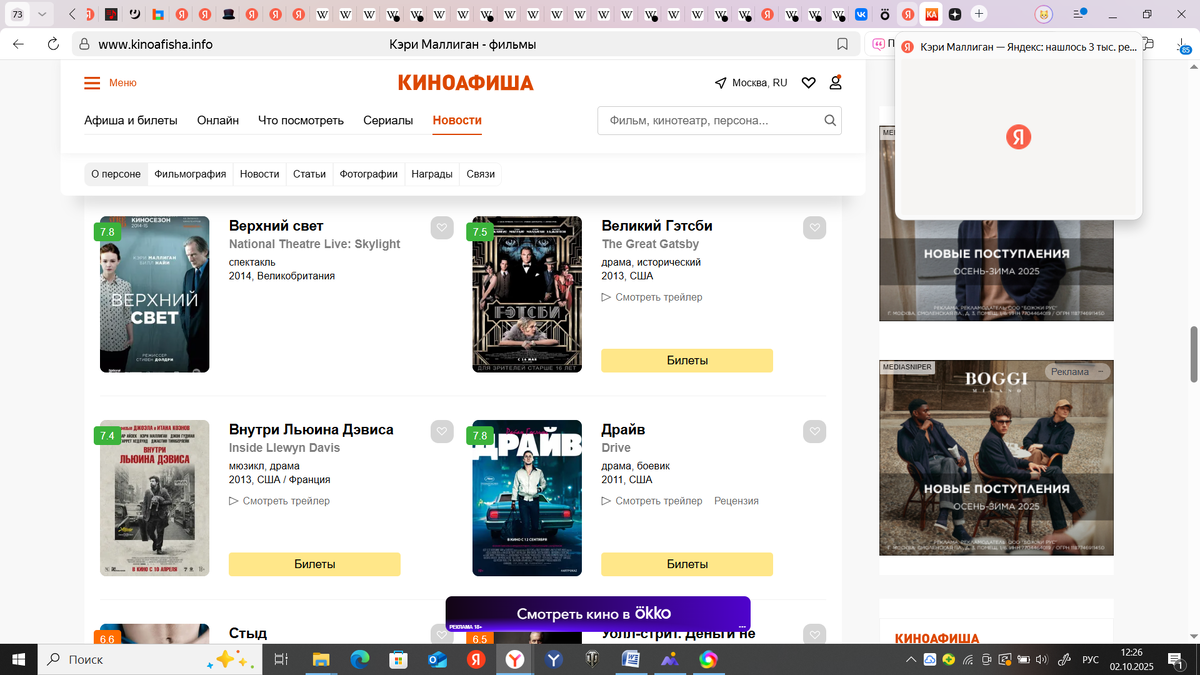The height and width of the screenshot is (675, 1200).
Task: Open the Великий Гэтсби poster thumbnail
Action: (527, 294)
